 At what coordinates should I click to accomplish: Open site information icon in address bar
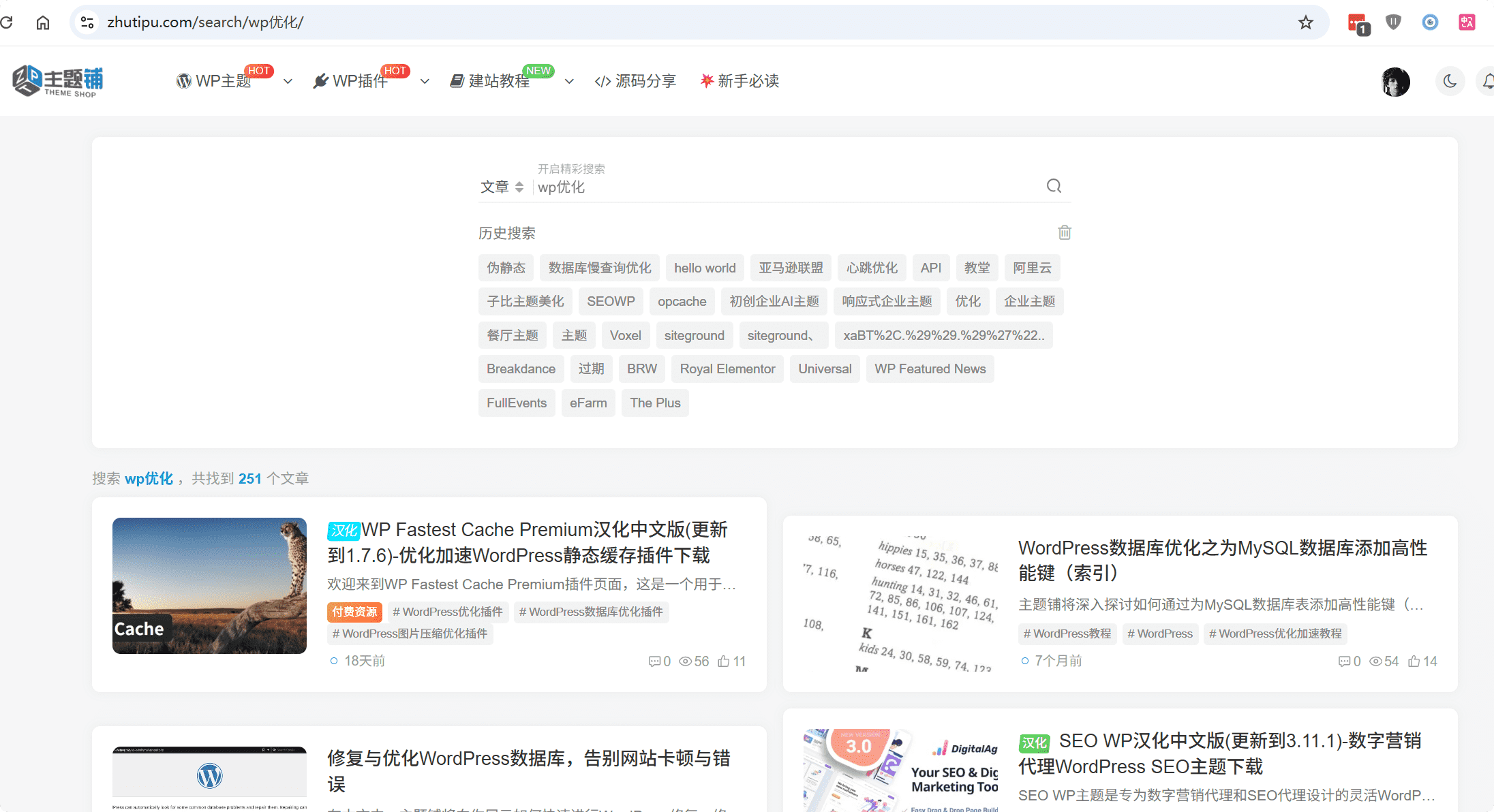pyautogui.click(x=87, y=22)
